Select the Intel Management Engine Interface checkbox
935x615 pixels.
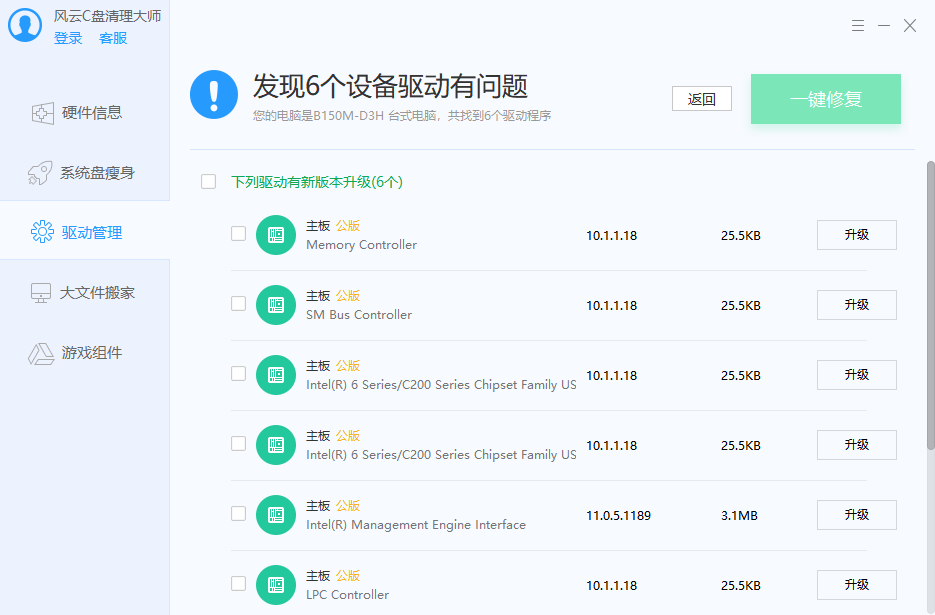pos(238,514)
